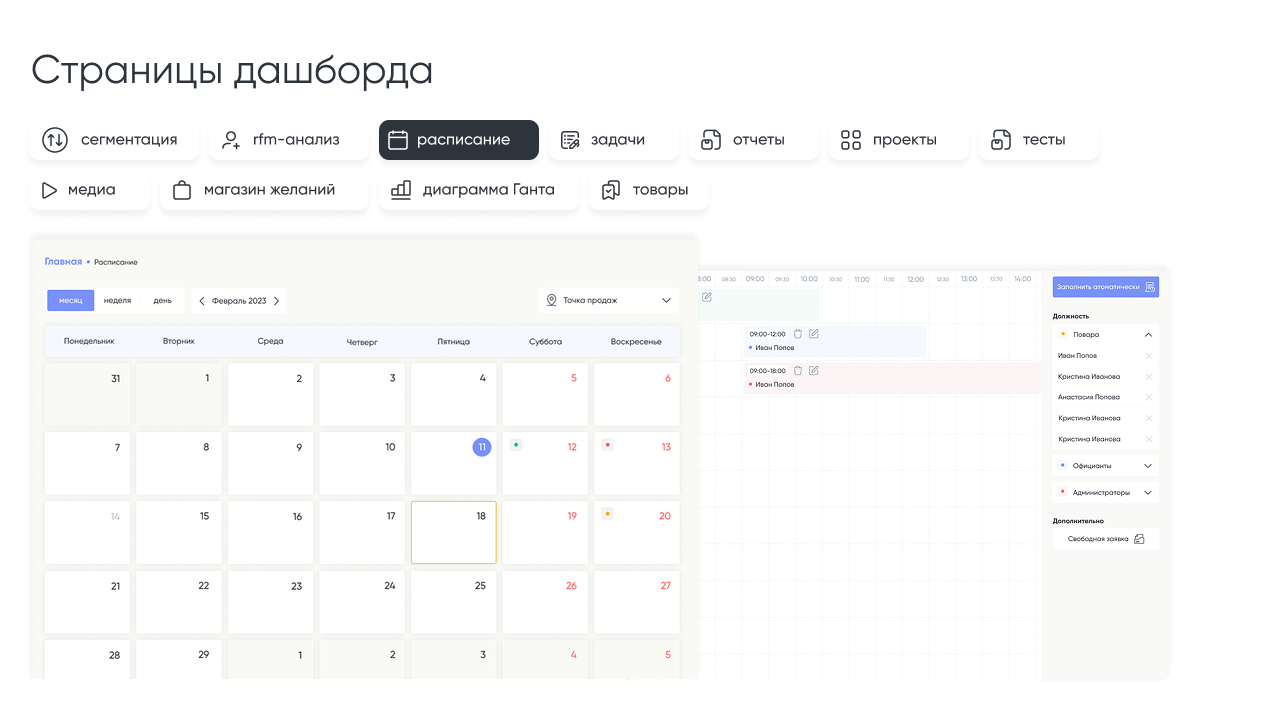Switch calendar to день view
The width and height of the screenshot is (1280, 720).
coord(162,300)
